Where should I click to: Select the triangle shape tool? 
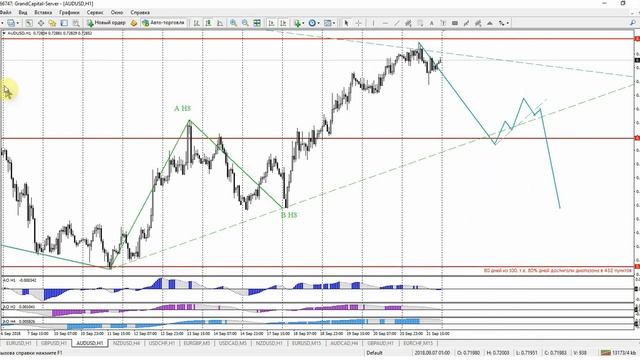click(490, 23)
